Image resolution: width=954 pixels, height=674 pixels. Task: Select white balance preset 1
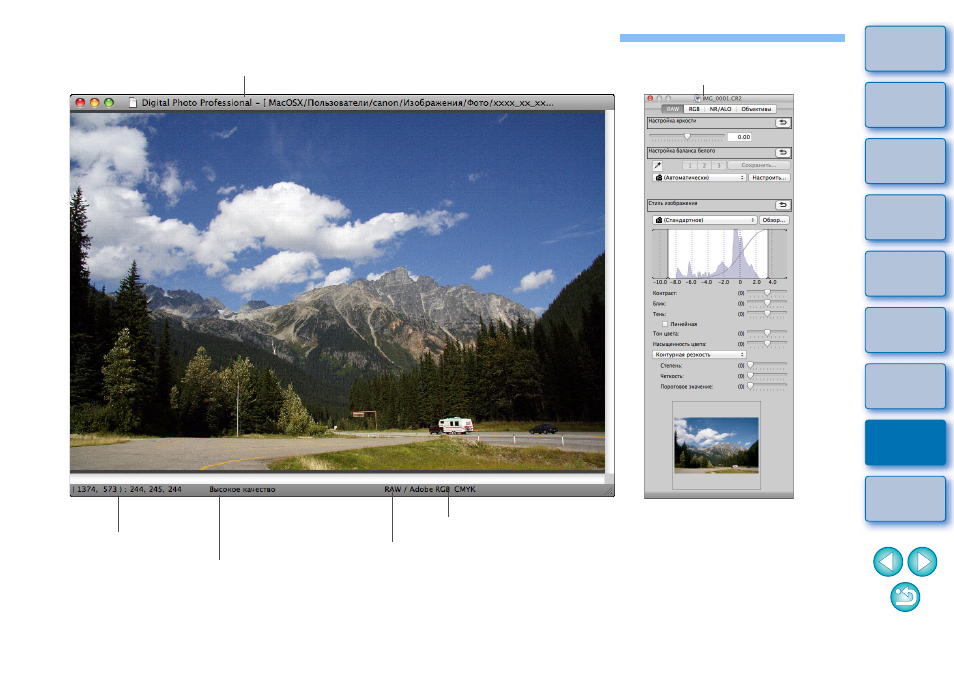689,165
